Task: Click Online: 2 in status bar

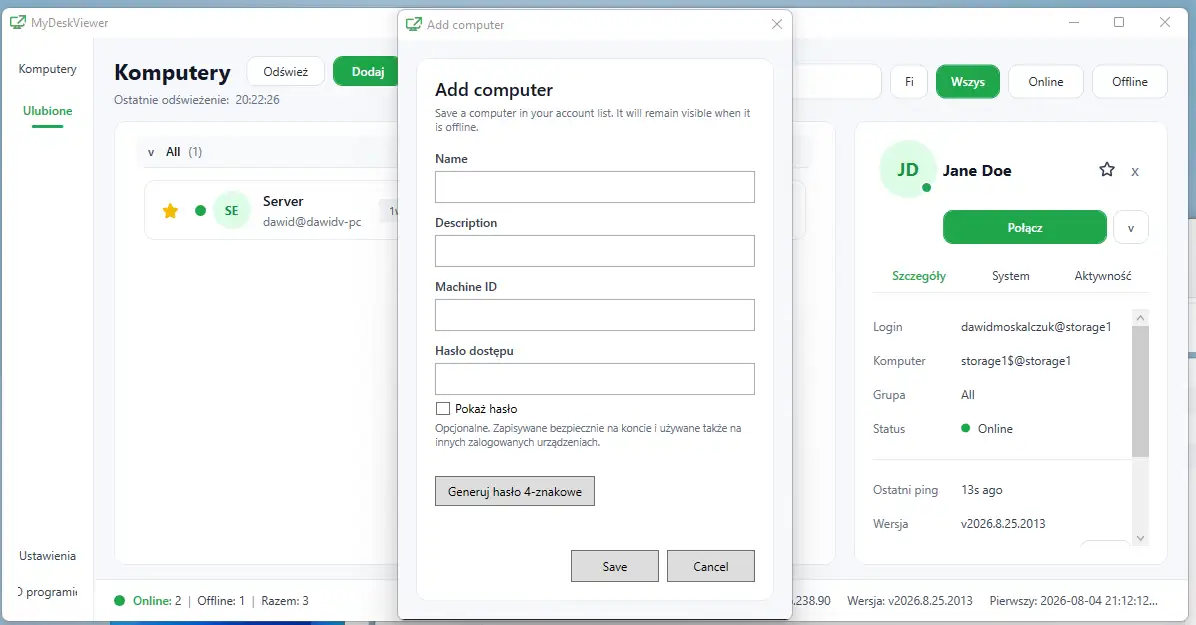Action: click(x=157, y=601)
